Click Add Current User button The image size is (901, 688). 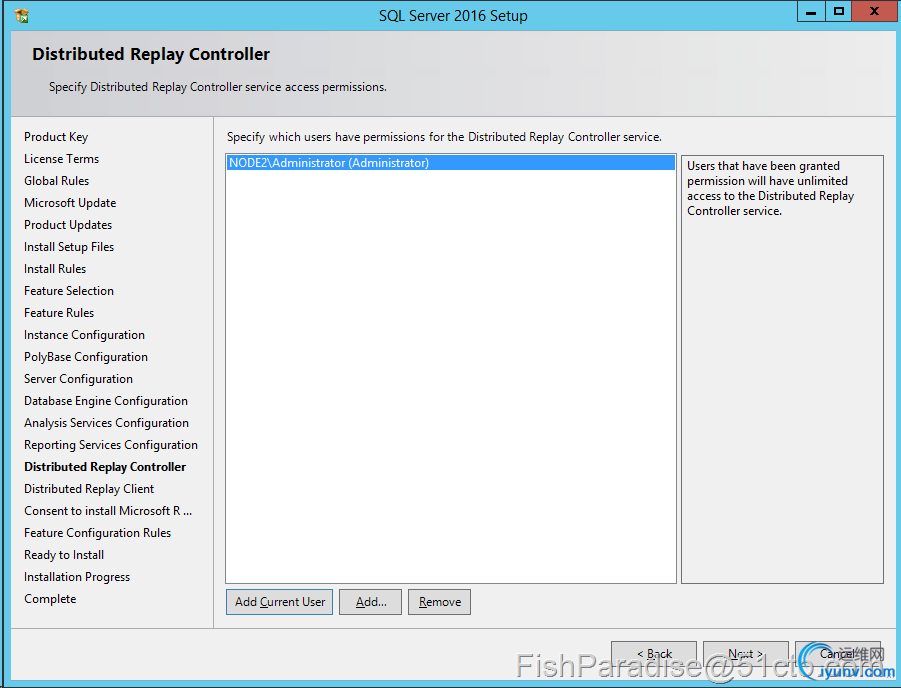point(279,602)
